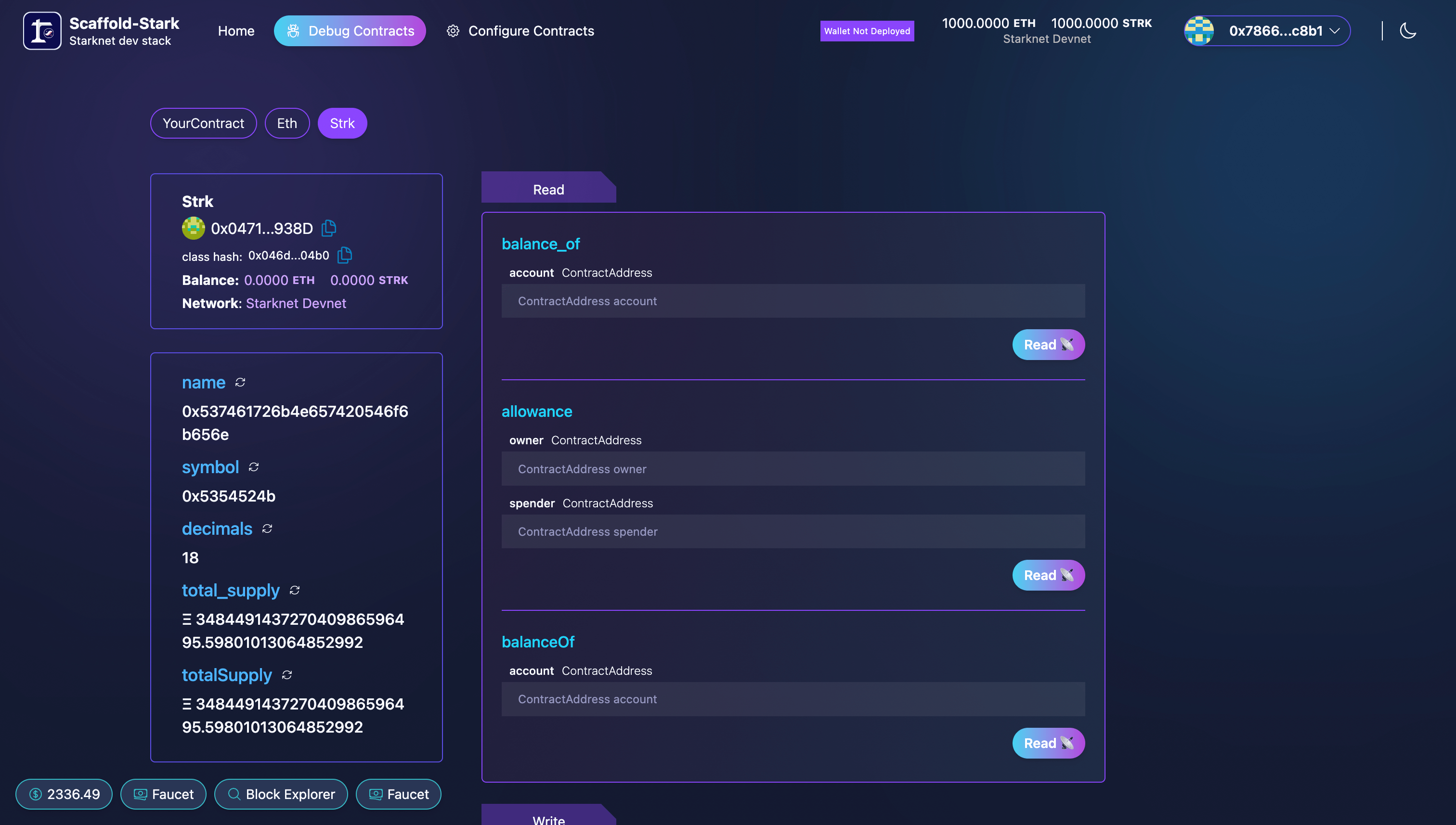Viewport: 1456px width, 825px height.
Task: Focus the ContractAddress spender input field
Action: pos(793,531)
